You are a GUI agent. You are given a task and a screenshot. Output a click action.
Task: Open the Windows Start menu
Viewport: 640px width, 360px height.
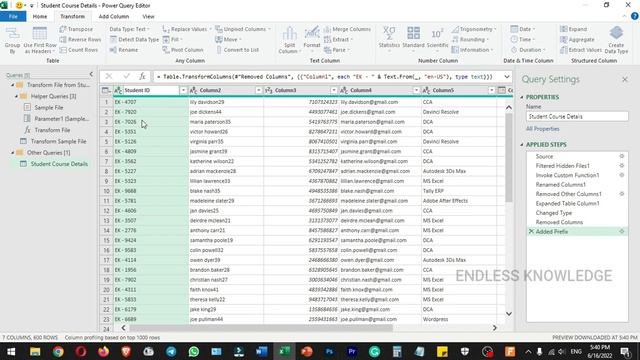click(11, 351)
